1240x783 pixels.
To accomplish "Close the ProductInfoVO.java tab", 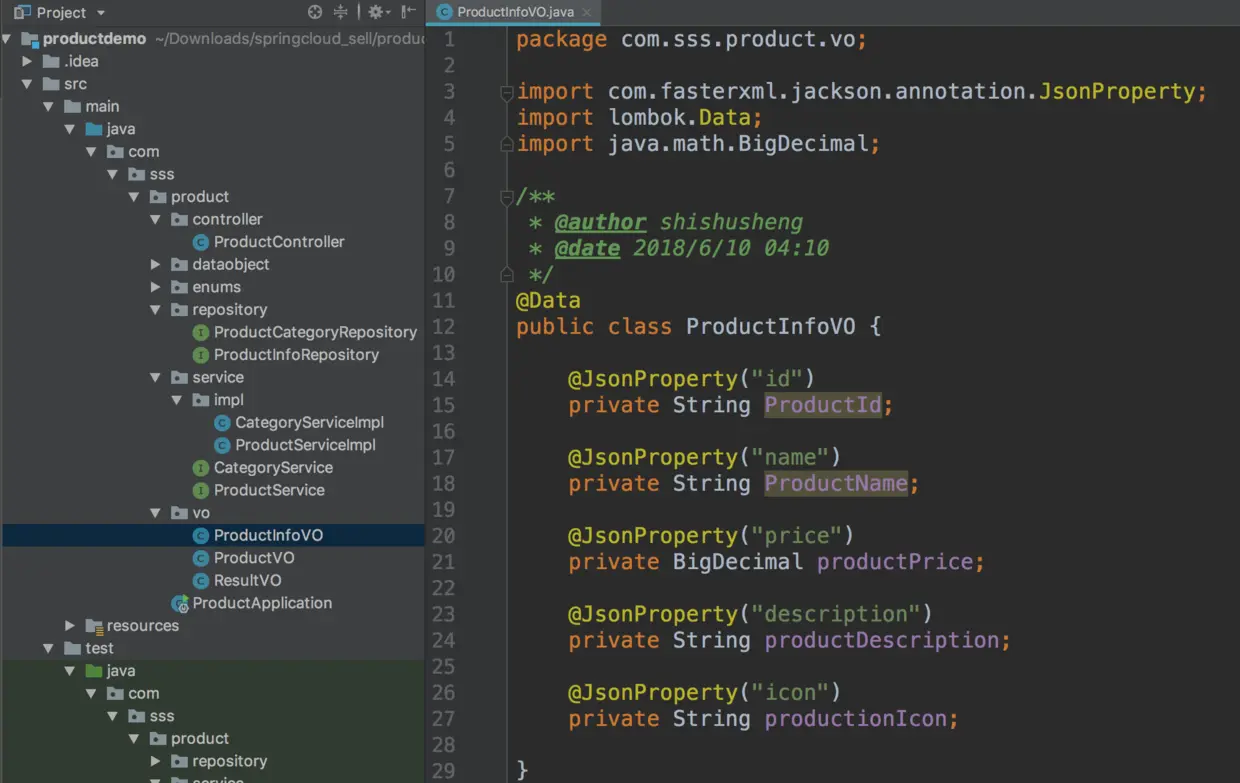I will coord(587,13).
